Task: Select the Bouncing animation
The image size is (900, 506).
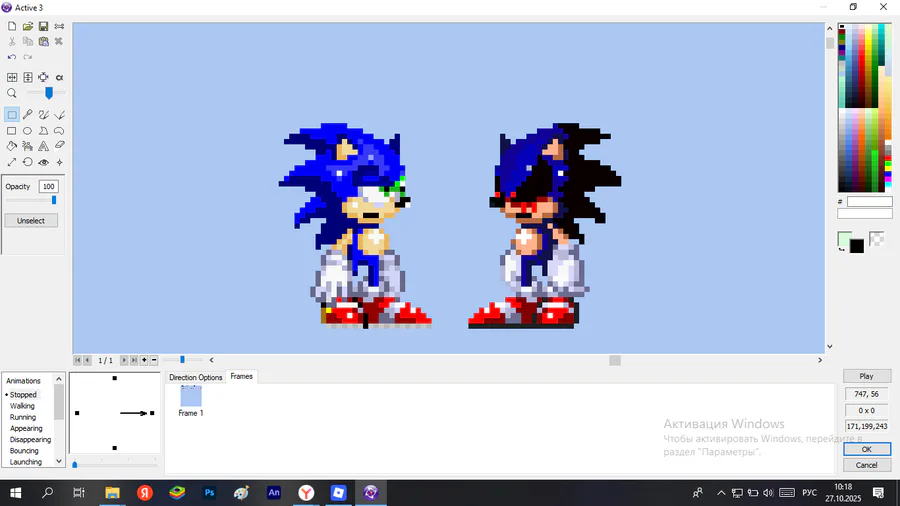Action: [x=24, y=451]
